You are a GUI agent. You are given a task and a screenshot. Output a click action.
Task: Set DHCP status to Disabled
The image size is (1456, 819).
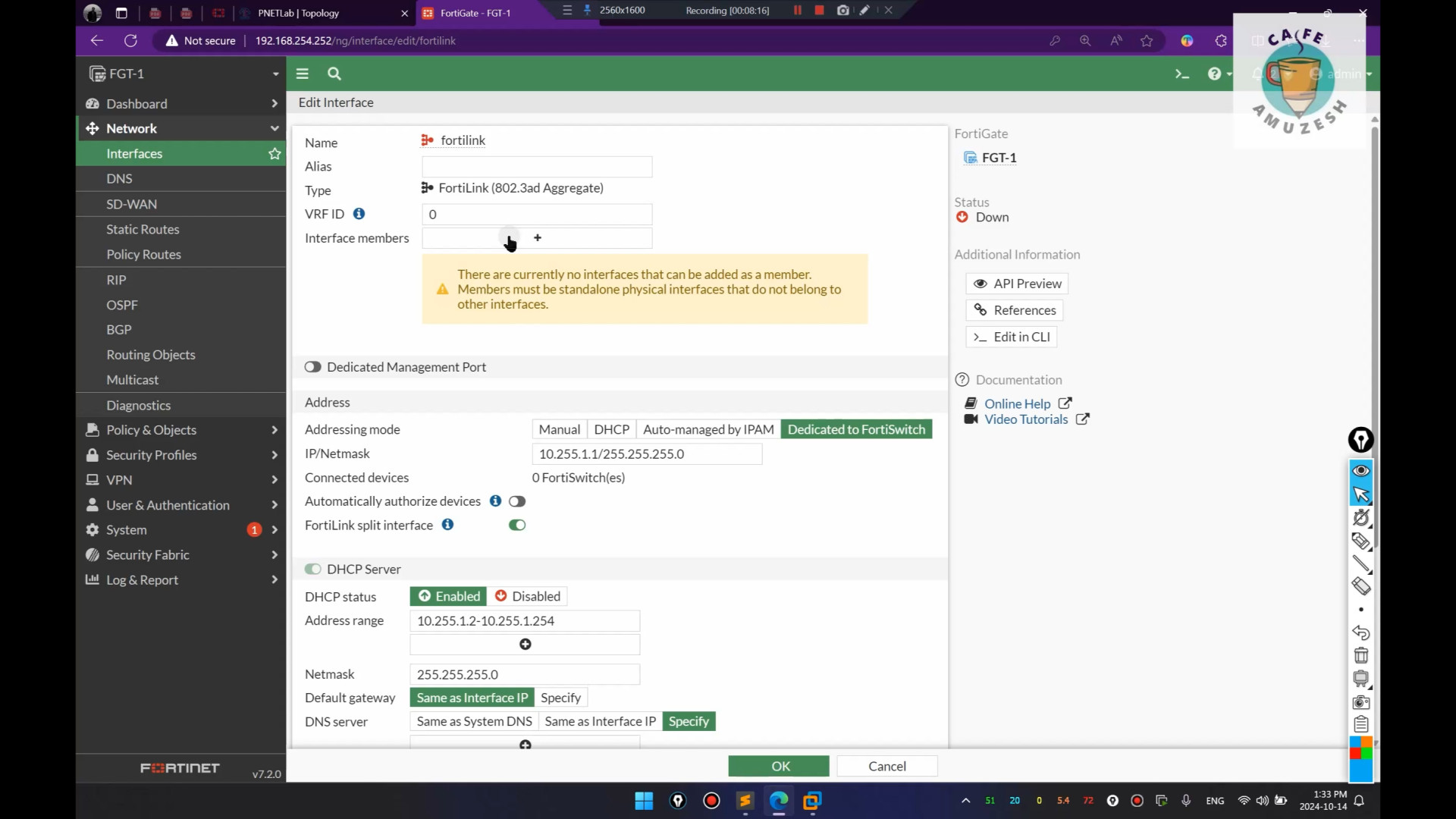pos(528,597)
